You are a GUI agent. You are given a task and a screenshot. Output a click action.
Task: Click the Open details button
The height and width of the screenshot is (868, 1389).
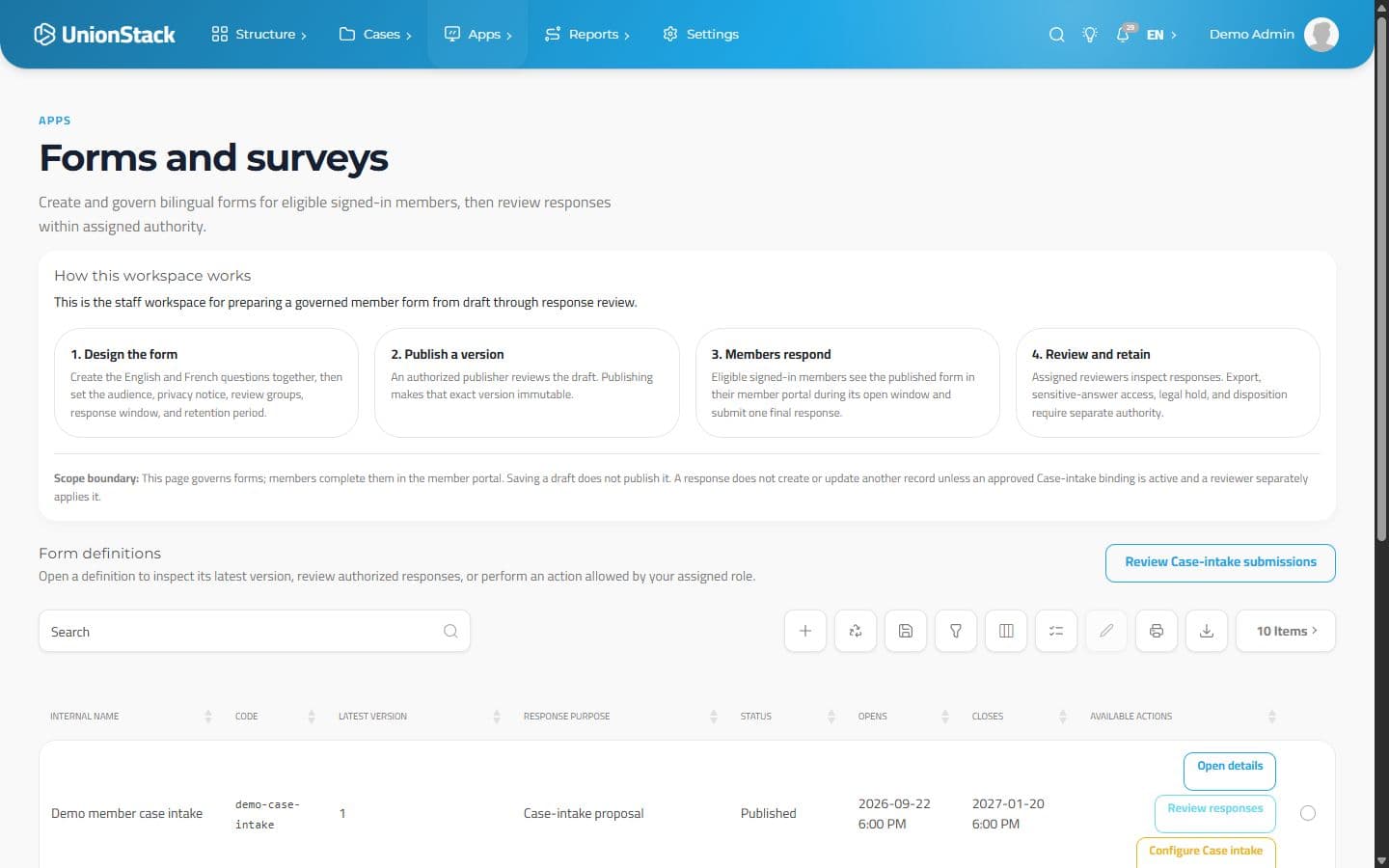click(1230, 770)
